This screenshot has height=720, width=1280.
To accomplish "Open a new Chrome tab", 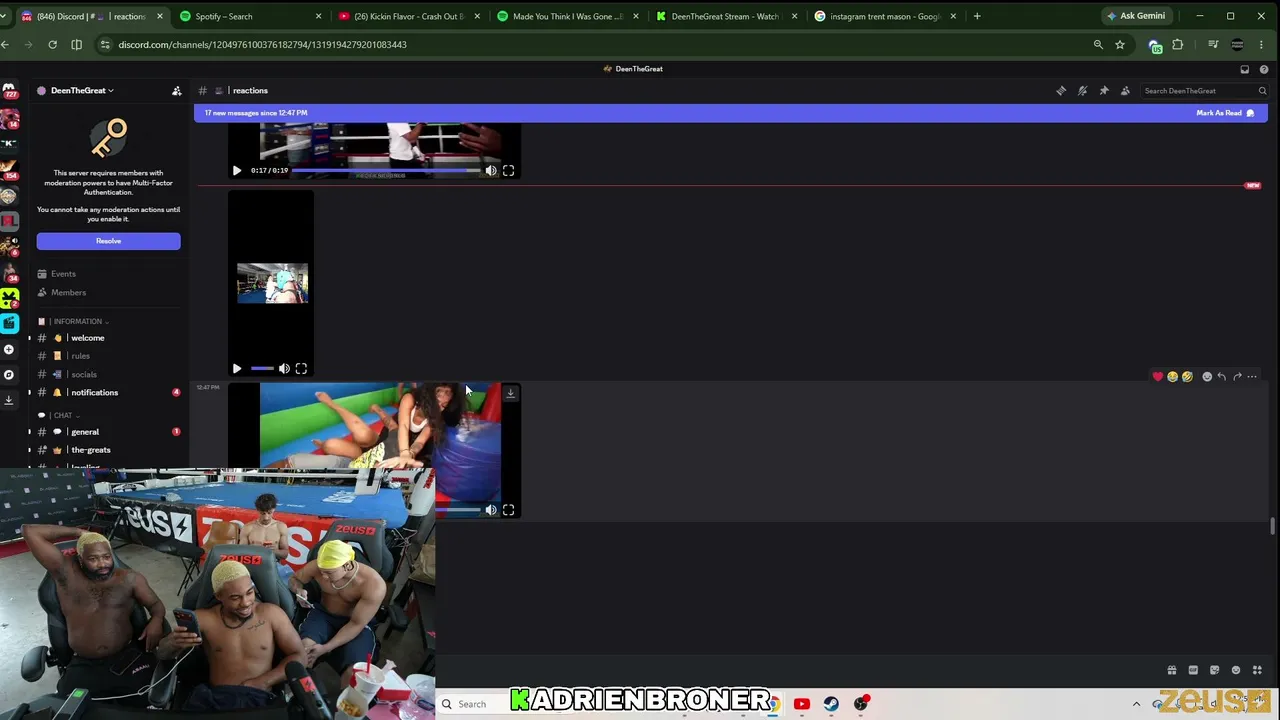I will click(977, 16).
